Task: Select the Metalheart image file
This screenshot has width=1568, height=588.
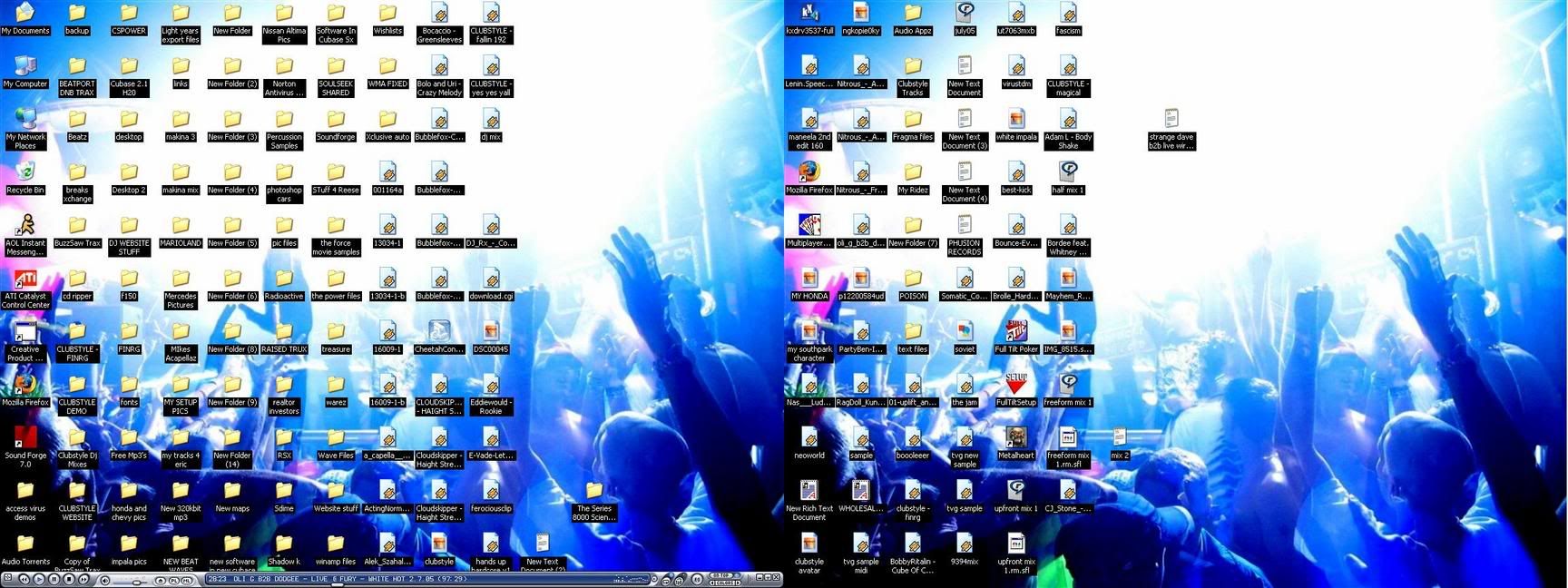Action: point(1016,444)
